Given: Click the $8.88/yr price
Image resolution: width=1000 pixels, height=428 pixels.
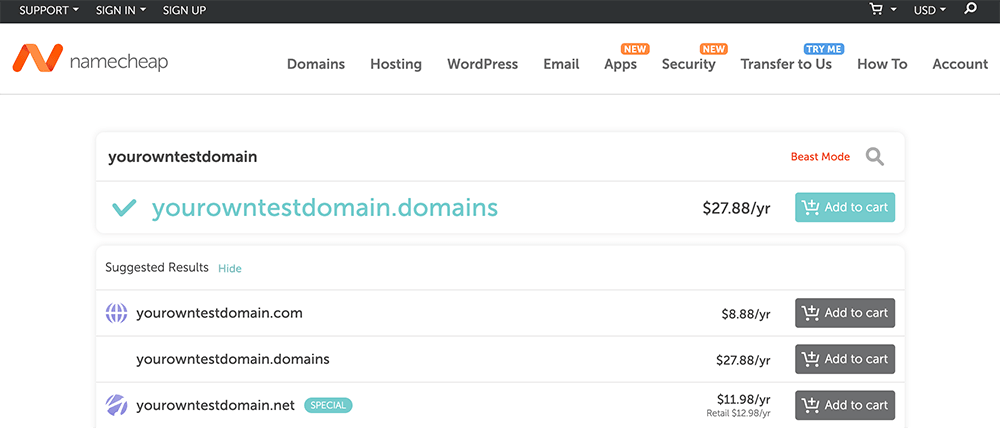Looking at the screenshot, I should (746, 314).
